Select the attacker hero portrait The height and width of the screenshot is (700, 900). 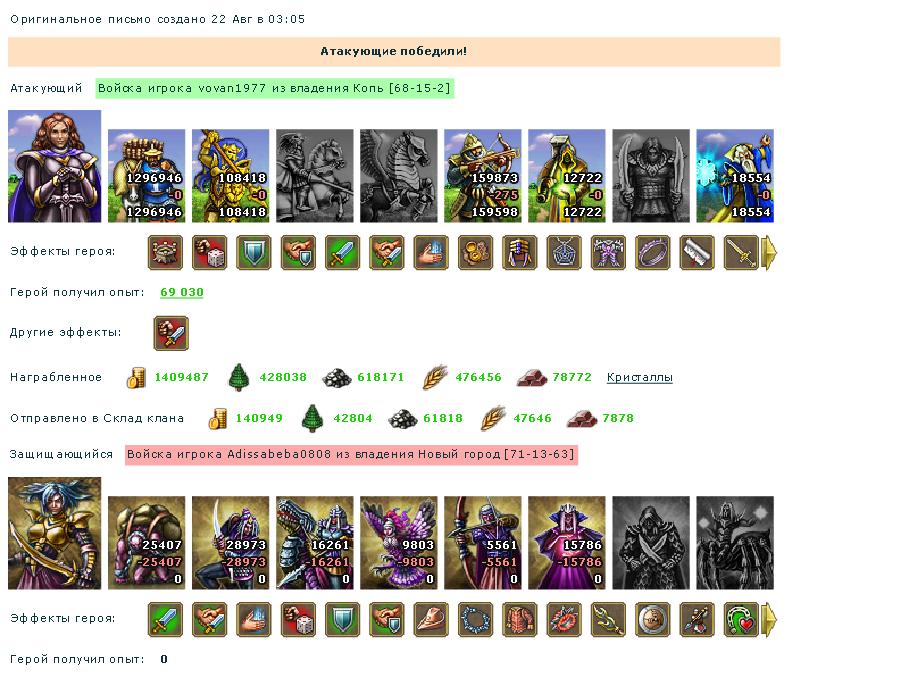pyautogui.click(x=55, y=166)
